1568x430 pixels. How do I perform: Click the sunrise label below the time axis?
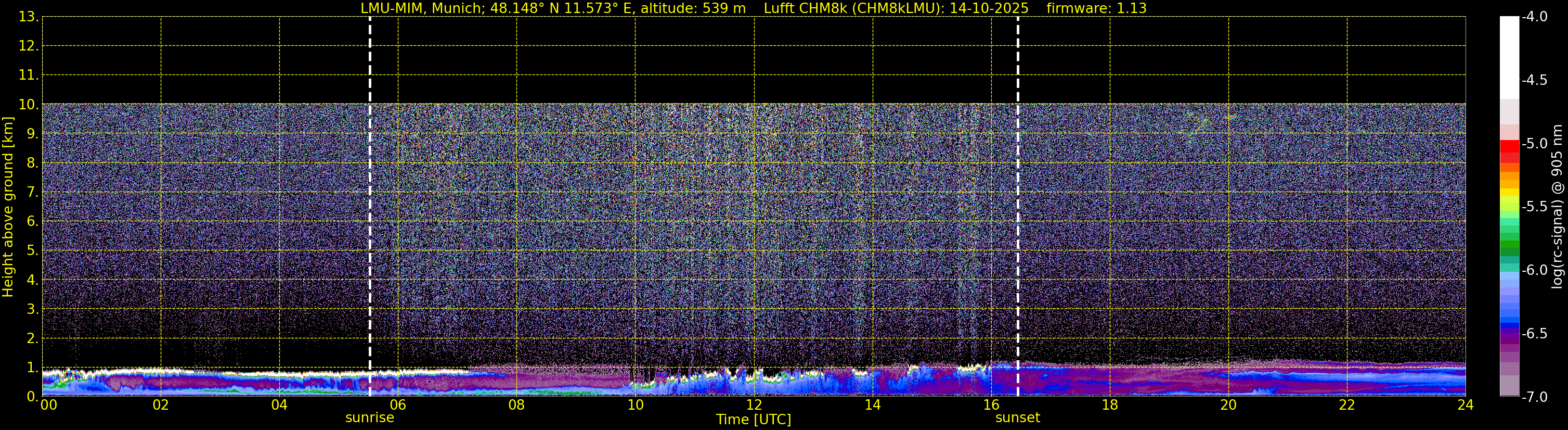(x=369, y=418)
